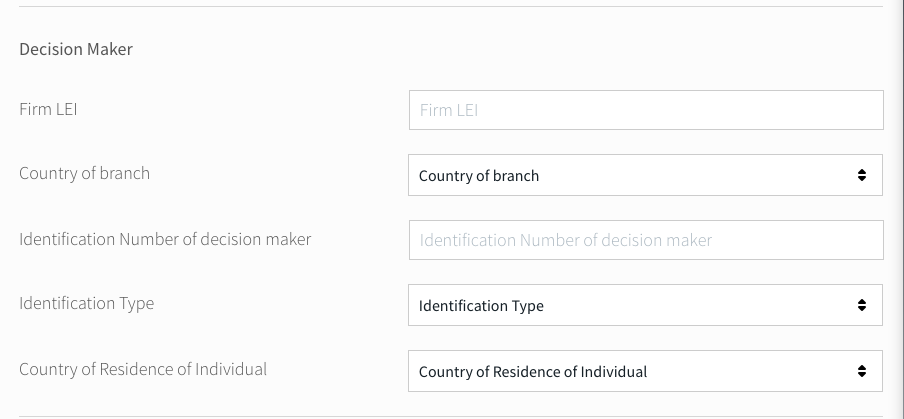This screenshot has height=419, width=904.
Task: Click the divider line above Decision Maker
Action: [x=450, y=7]
